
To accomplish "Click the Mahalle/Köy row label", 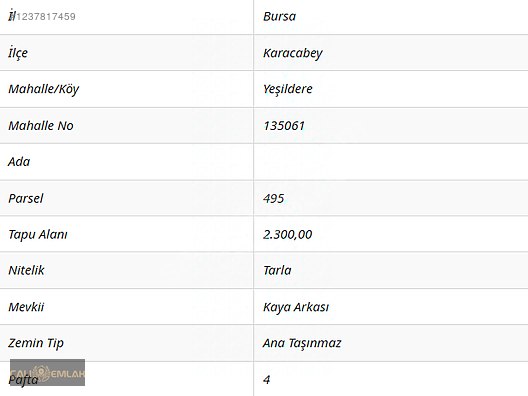I will [x=43, y=89].
